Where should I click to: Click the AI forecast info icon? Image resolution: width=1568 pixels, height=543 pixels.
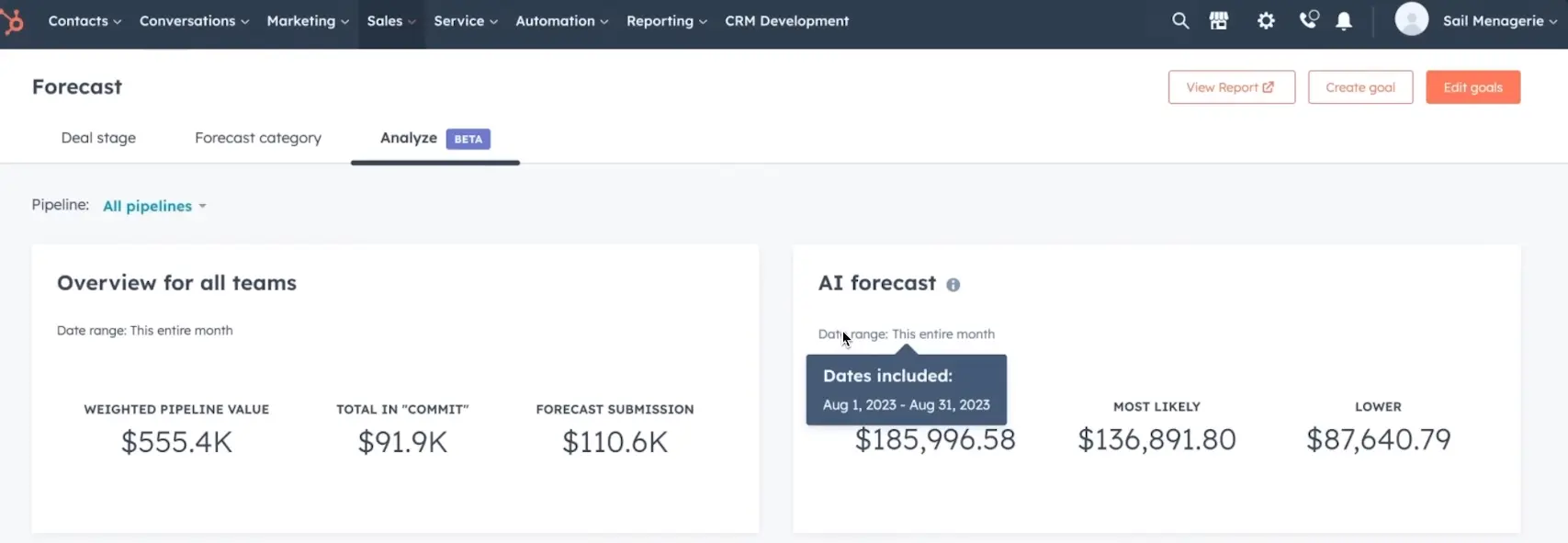(953, 285)
